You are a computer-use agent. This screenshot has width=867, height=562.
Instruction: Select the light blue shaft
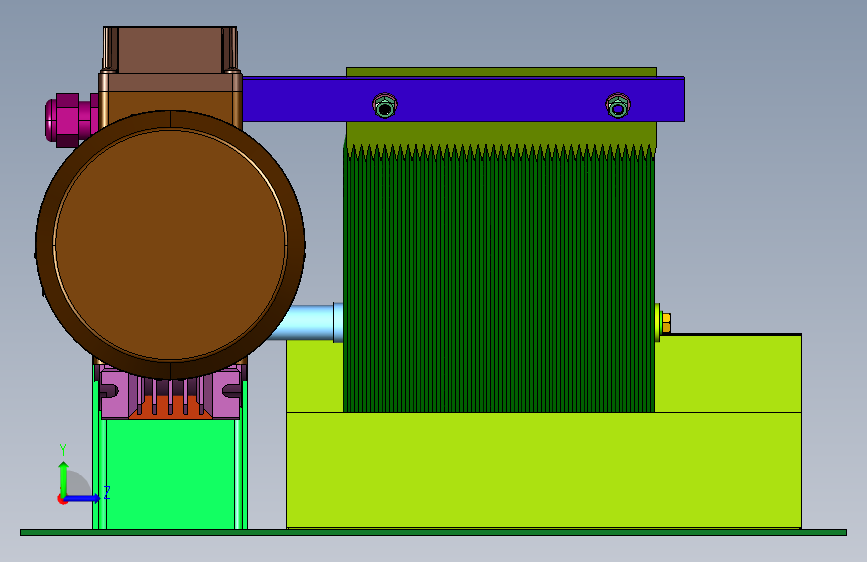pos(308,322)
